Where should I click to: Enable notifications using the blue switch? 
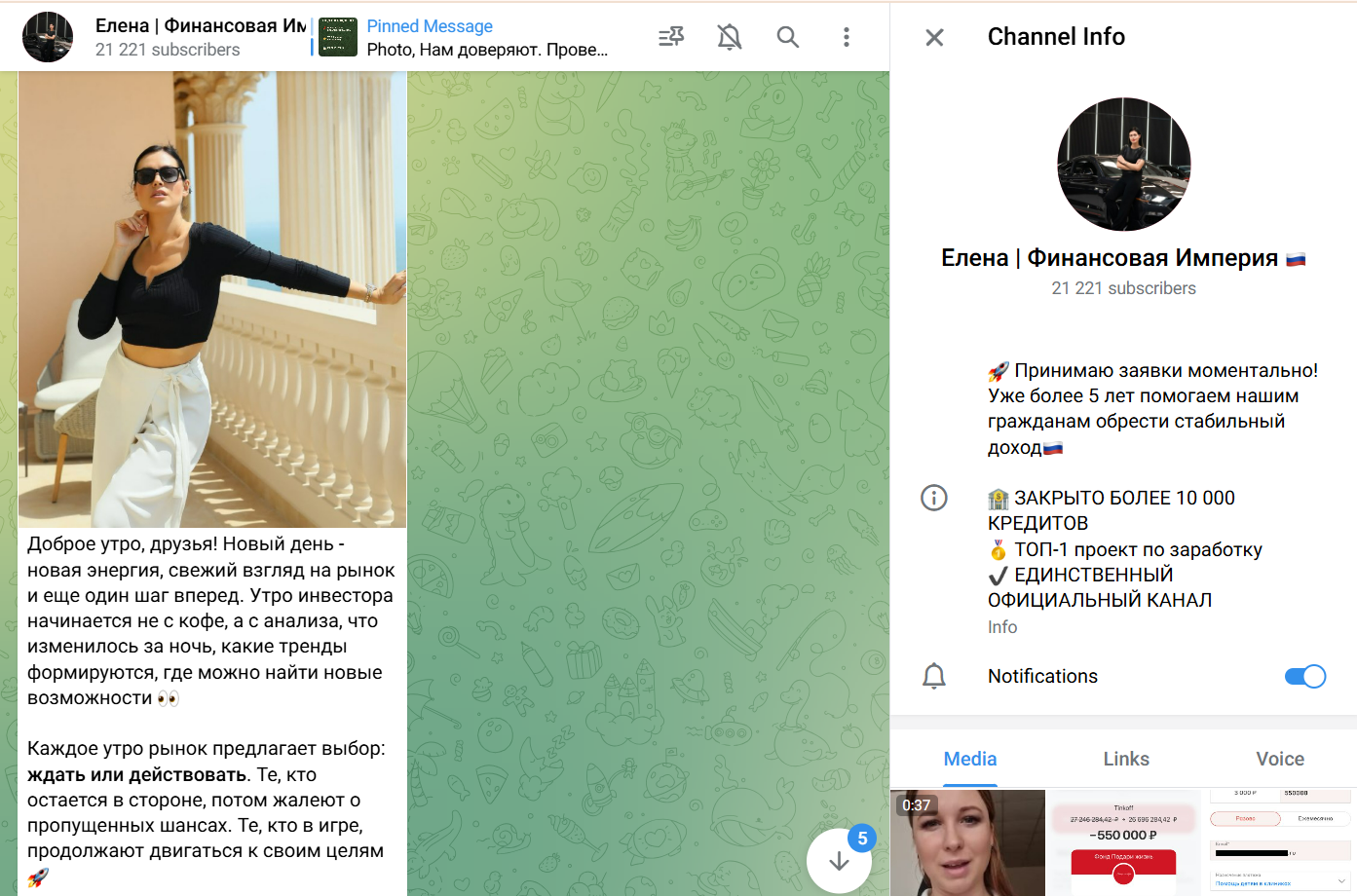pos(1304,676)
